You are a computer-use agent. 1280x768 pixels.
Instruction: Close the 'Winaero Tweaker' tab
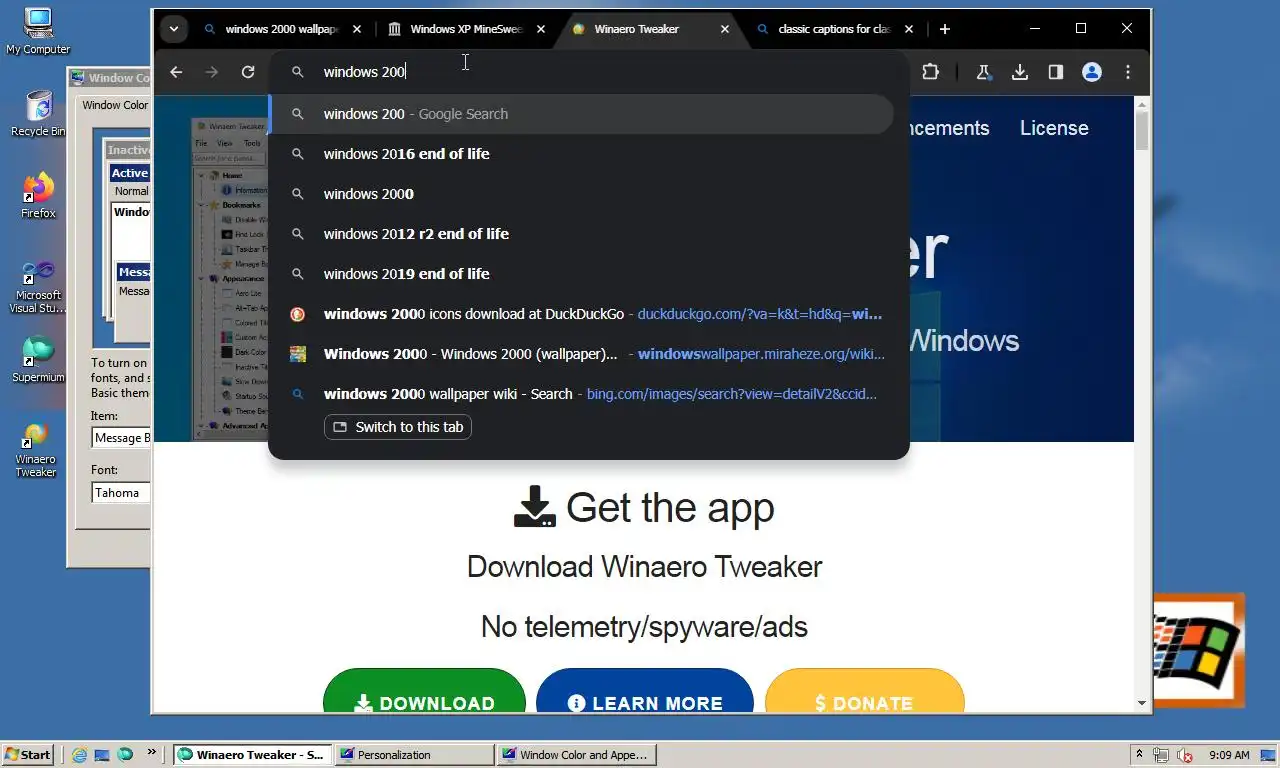[725, 29]
